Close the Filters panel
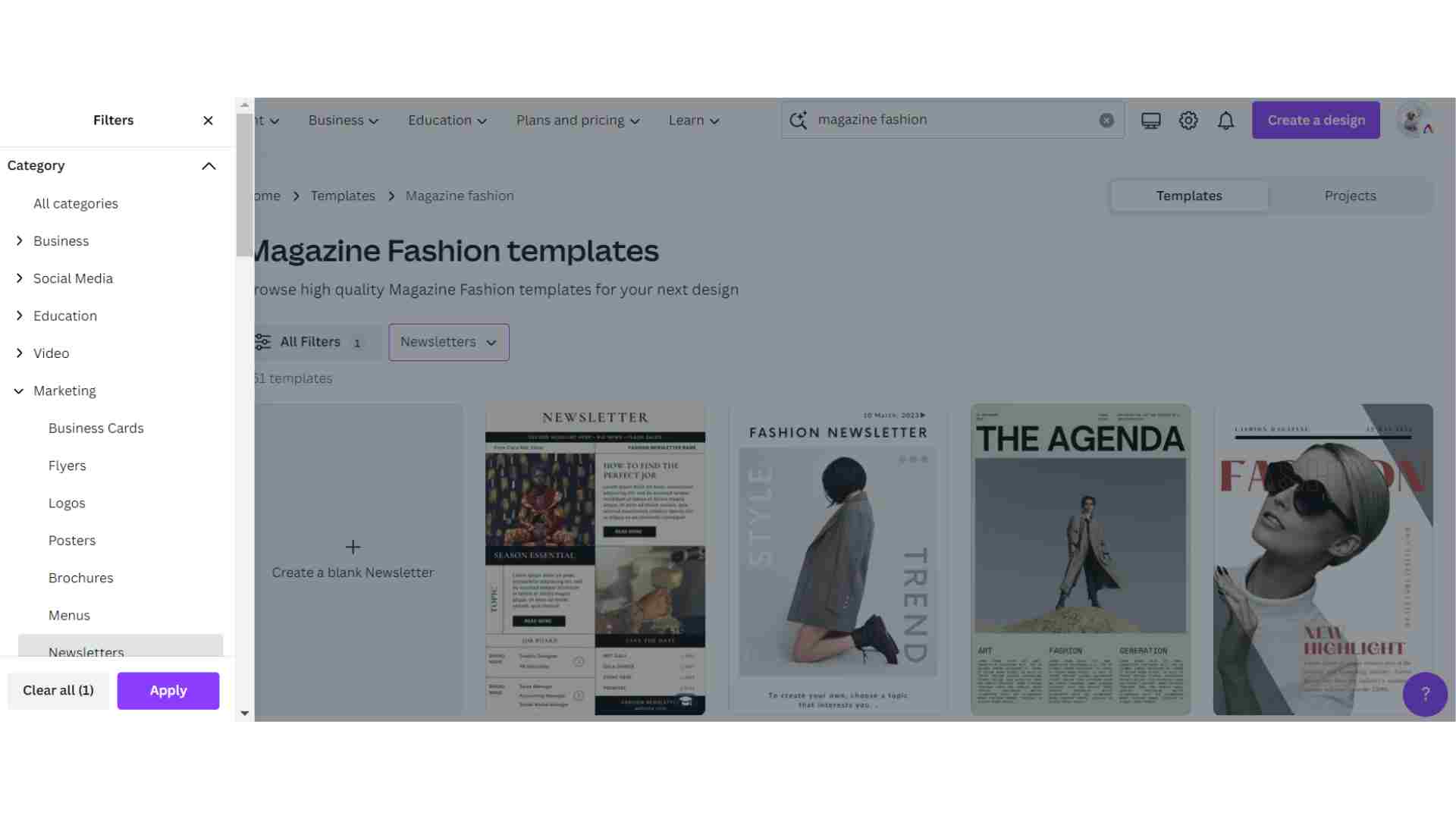Viewport: 1456px width, 819px height. pos(208,121)
